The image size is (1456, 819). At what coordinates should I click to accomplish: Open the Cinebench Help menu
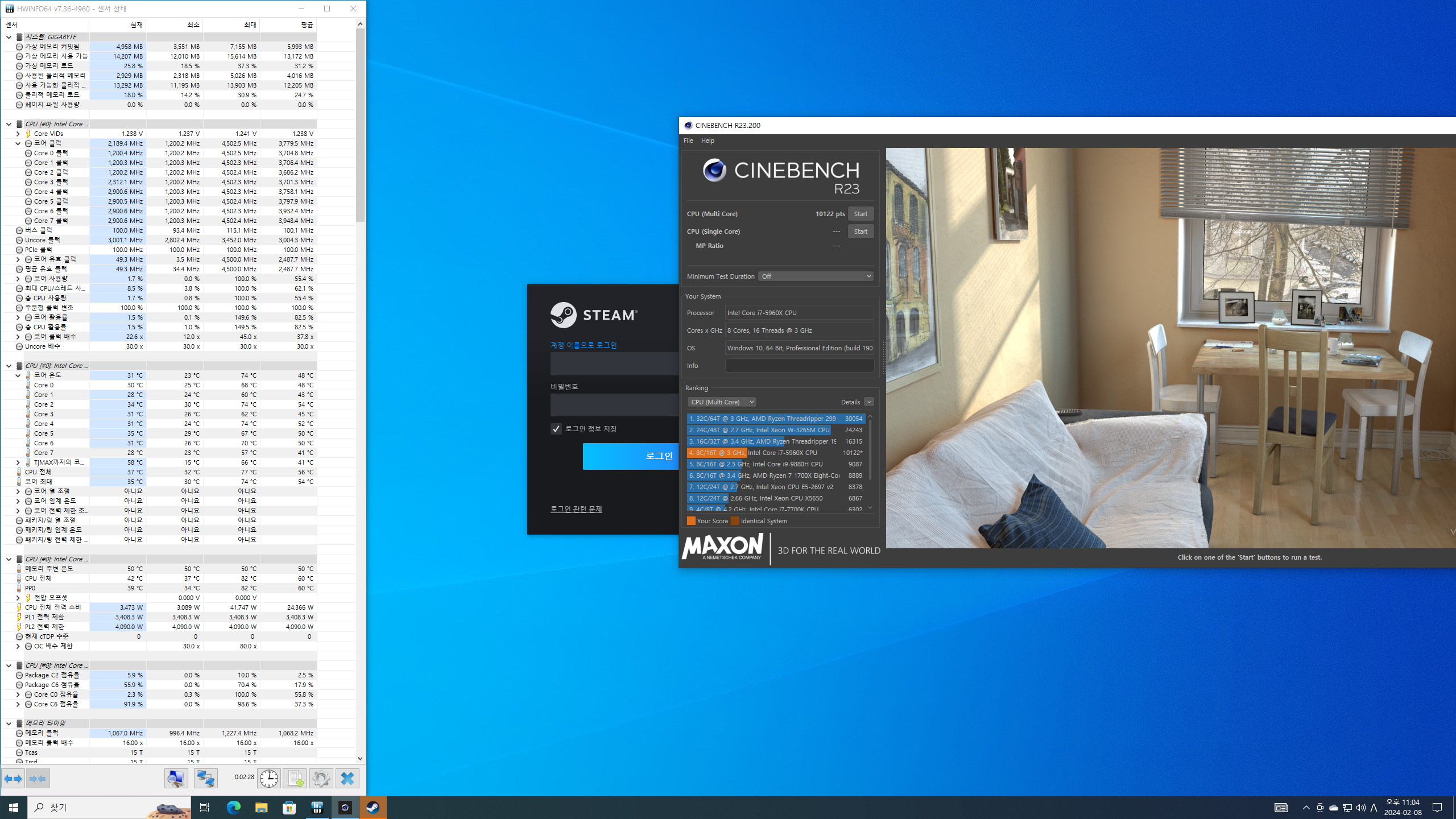(708, 140)
